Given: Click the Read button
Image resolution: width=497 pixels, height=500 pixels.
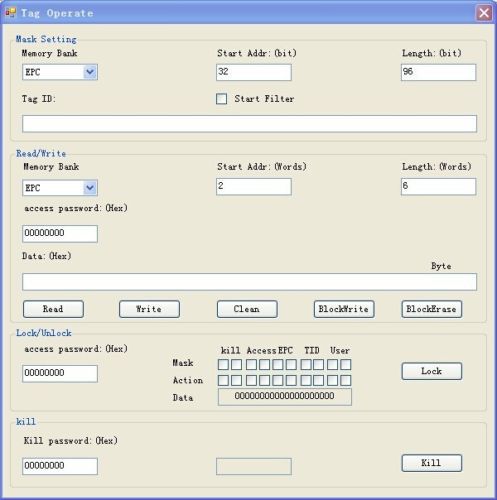Looking at the screenshot, I should point(53,309).
